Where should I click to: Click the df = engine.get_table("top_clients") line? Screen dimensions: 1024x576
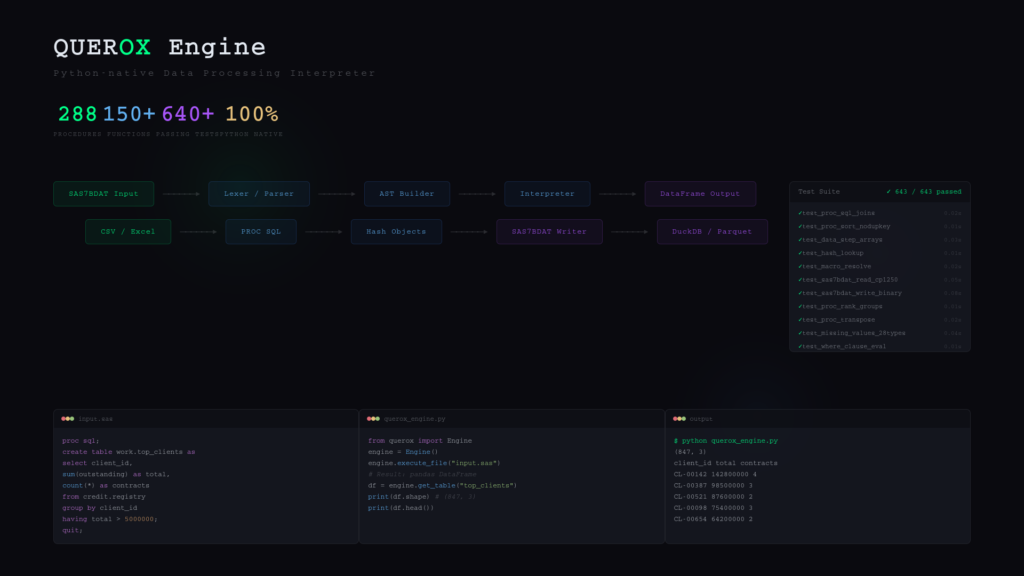442,485
